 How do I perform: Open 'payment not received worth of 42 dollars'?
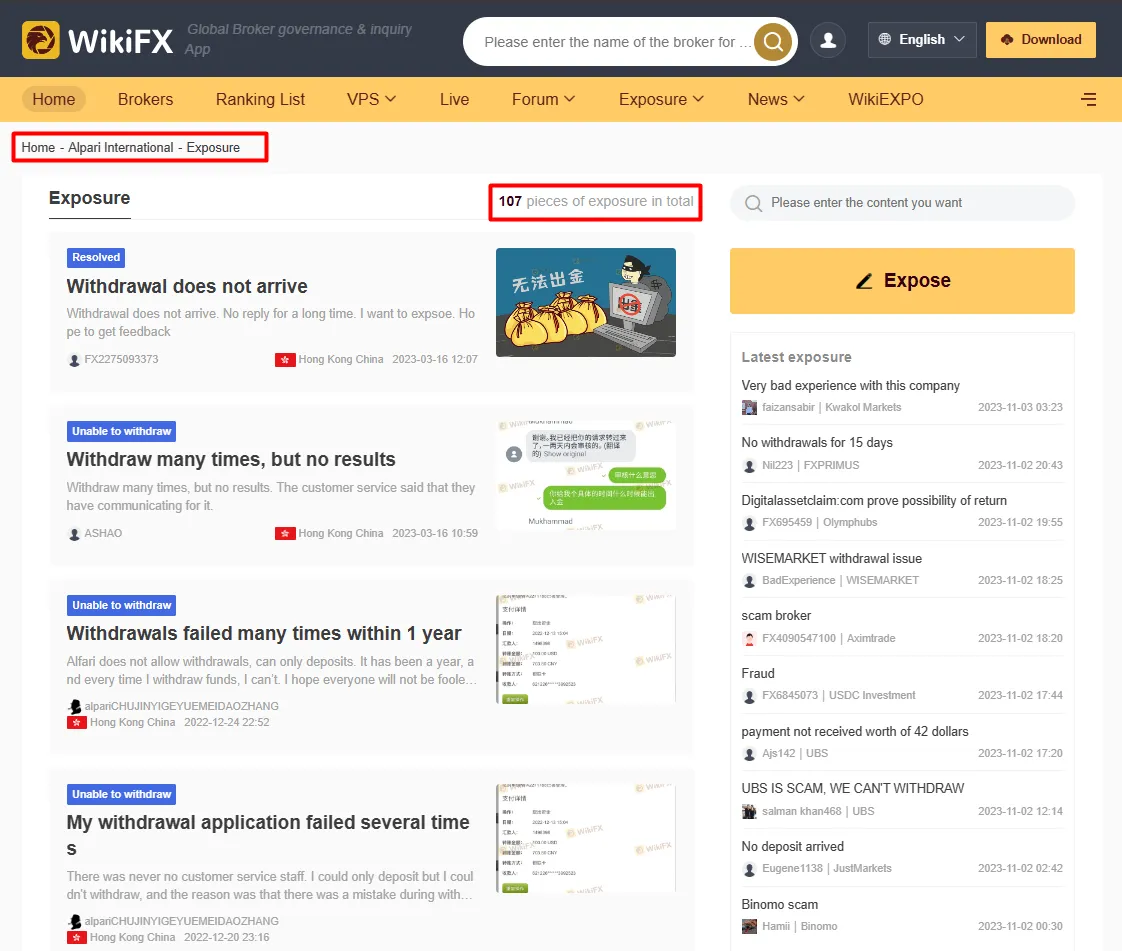854,732
